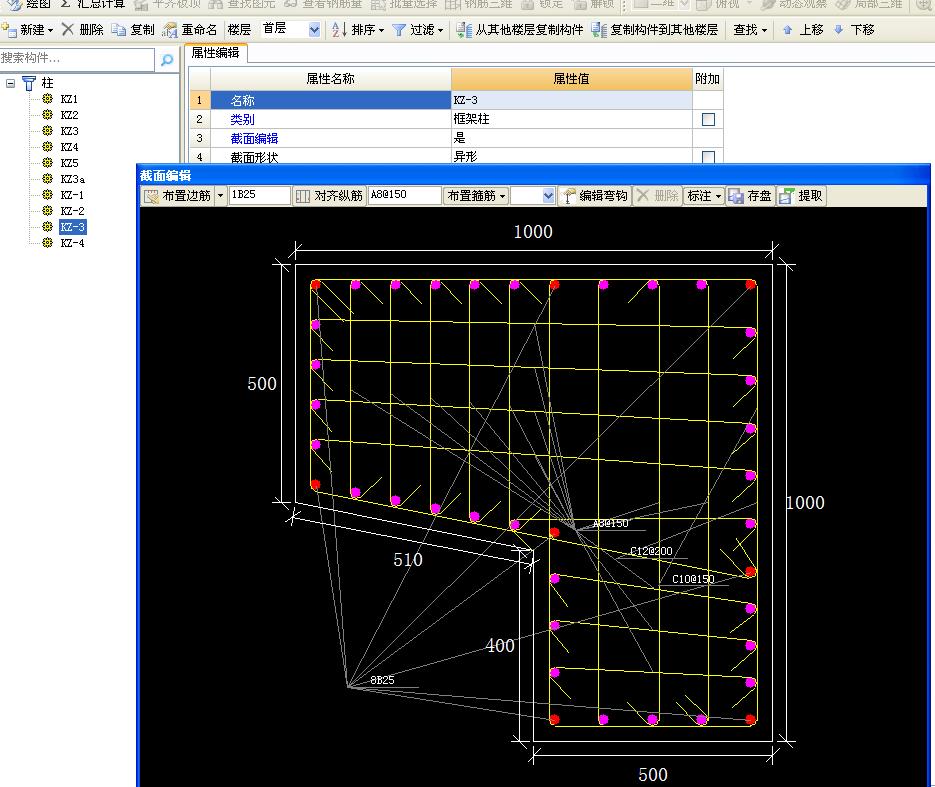The height and width of the screenshot is (787, 935).
Task: Click the 框架柱 category value cell
Action: (571, 119)
